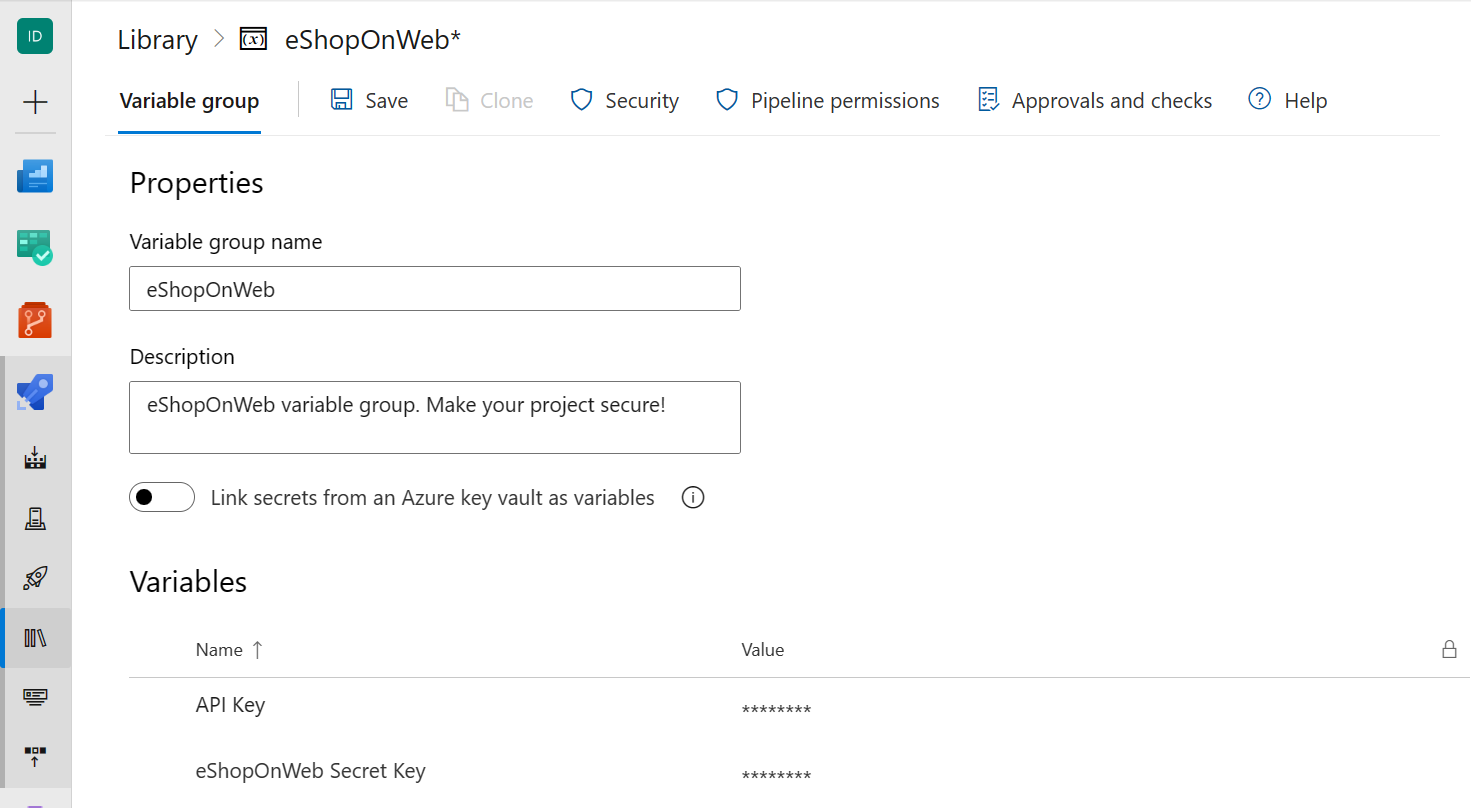
Task: Open Task groups from the sidebar
Action: click(x=35, y=696)
